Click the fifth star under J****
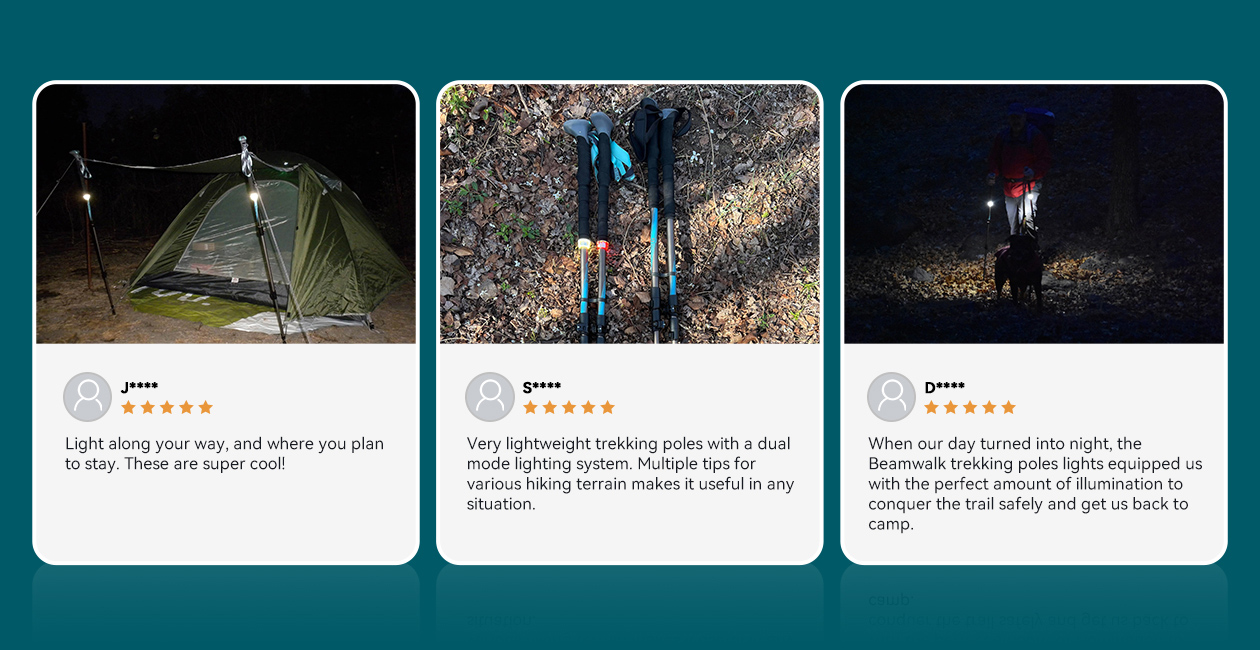Viewport: 1260px width, 650px height. point(206,407)
